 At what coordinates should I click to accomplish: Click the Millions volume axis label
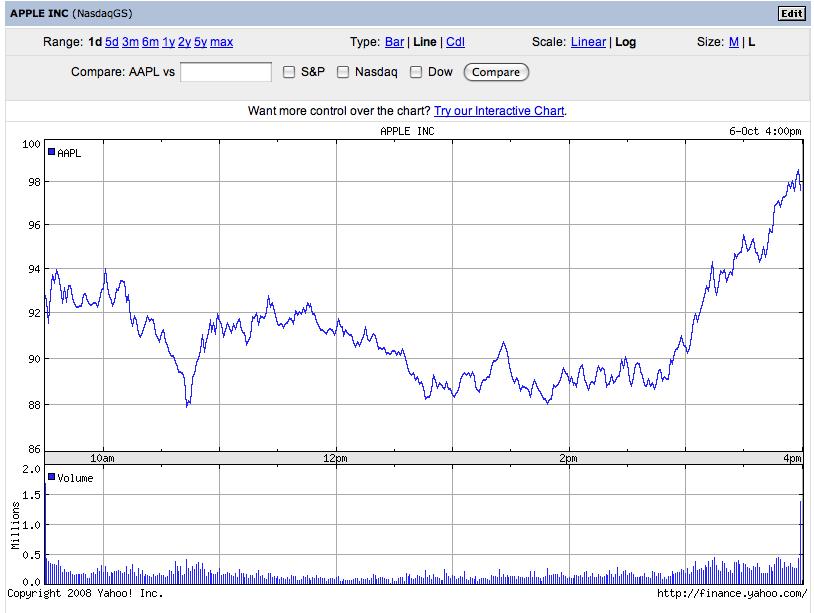15,525
